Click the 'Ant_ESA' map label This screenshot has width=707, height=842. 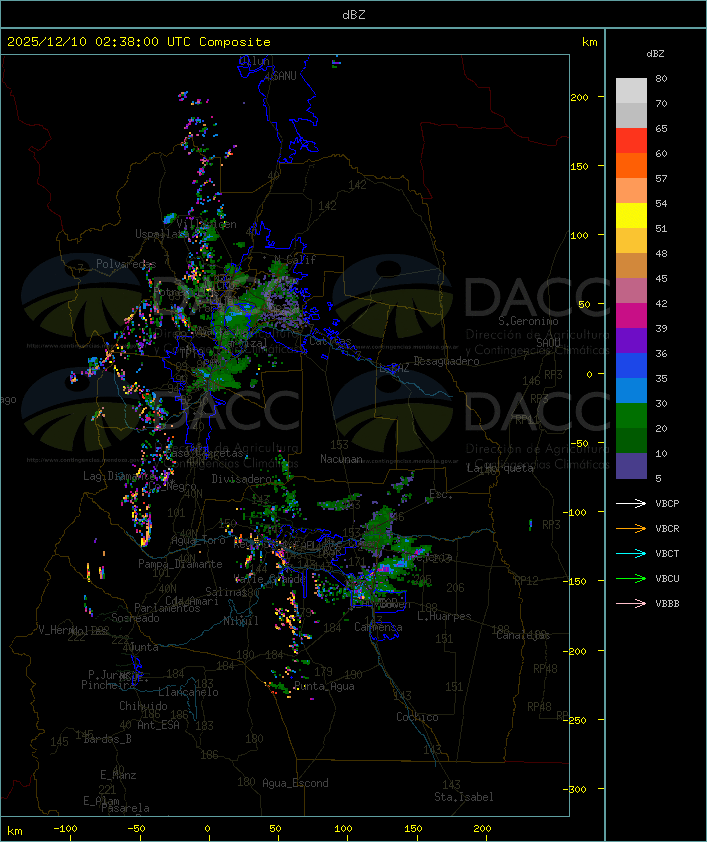[x=158, y=725]
